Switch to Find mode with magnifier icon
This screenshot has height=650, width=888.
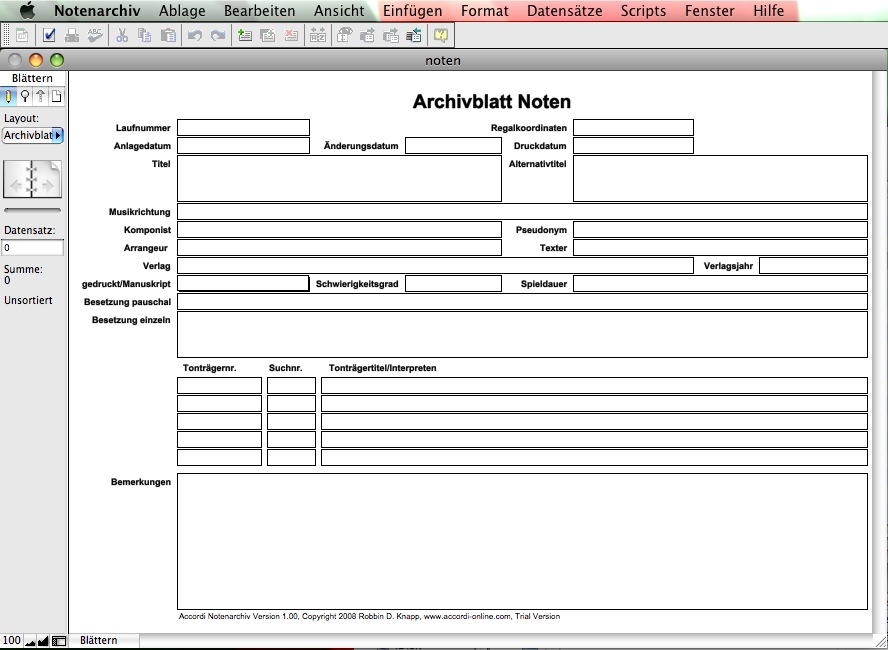24,96
